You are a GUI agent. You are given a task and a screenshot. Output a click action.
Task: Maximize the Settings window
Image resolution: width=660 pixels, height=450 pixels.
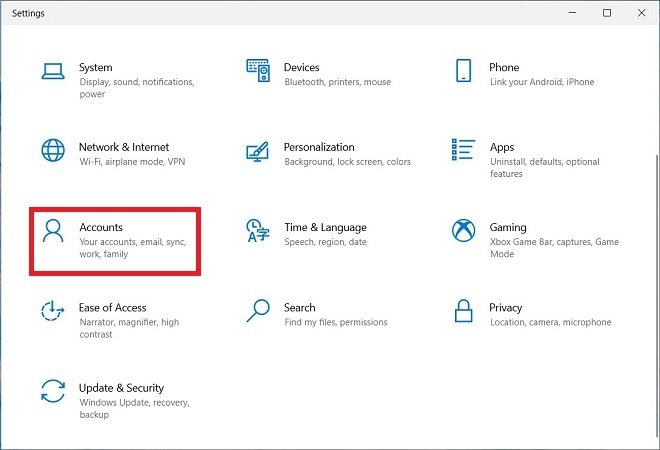[x=607, y=13]
